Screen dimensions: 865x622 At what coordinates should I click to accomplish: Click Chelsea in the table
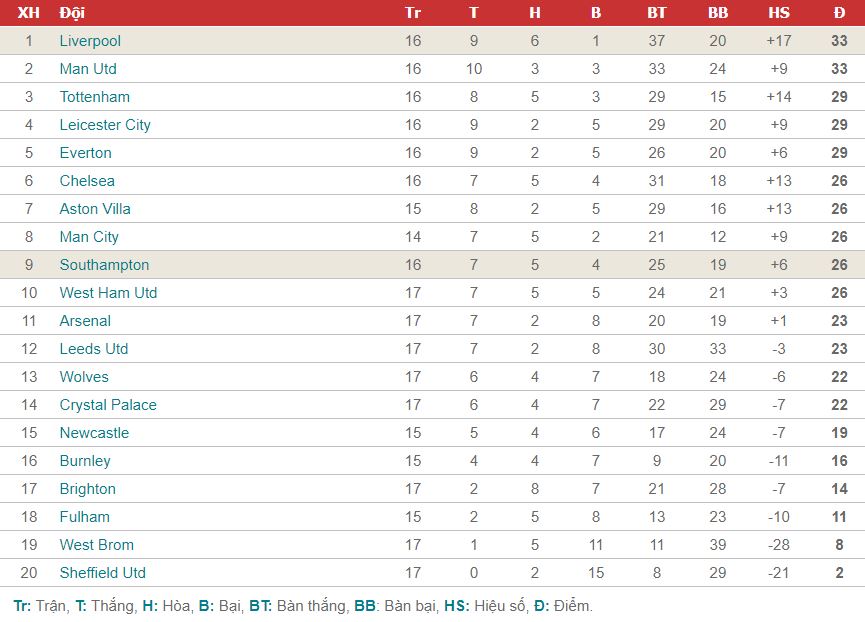87,181
